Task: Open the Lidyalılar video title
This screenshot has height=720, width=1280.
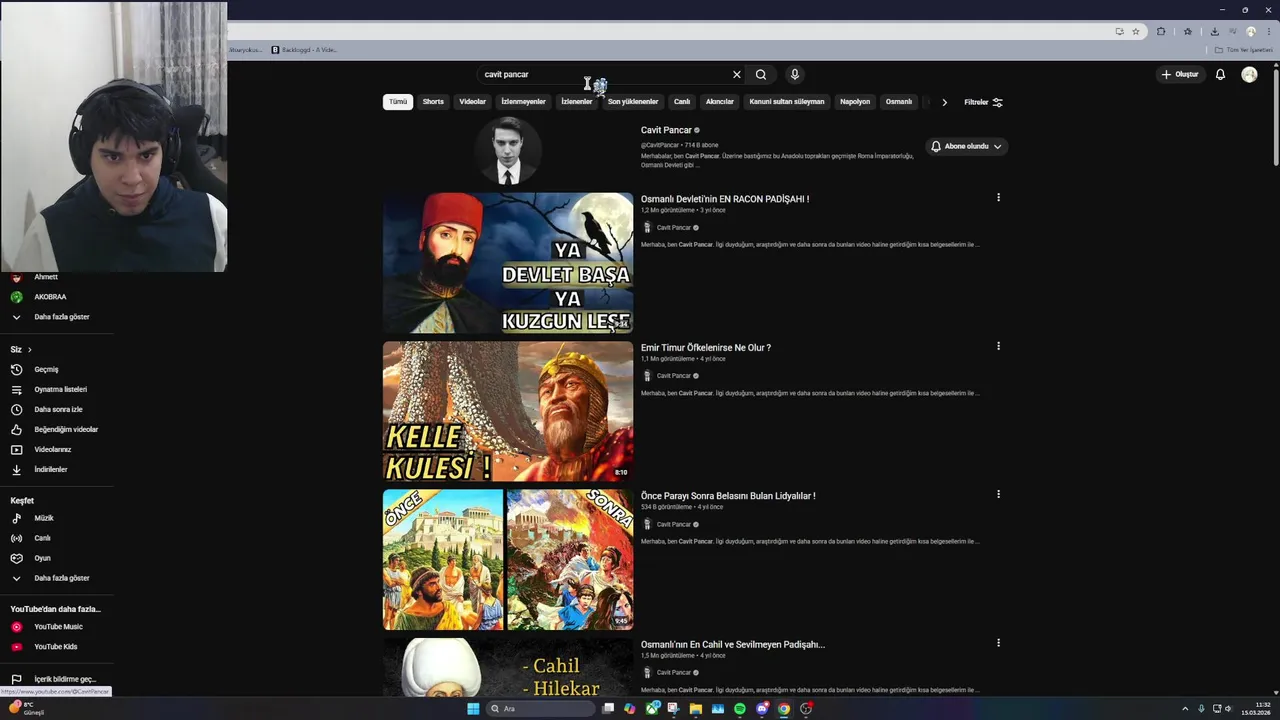Action: (x=728, y=496)
